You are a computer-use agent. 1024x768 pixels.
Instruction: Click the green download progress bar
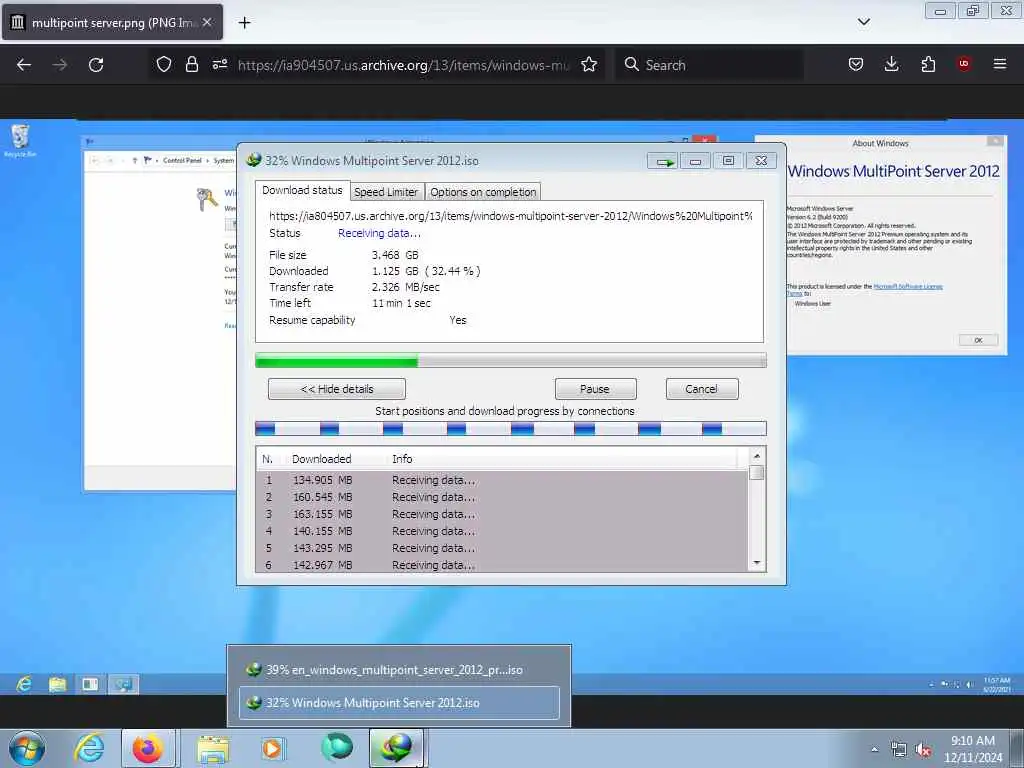click(x=511, y=360)
